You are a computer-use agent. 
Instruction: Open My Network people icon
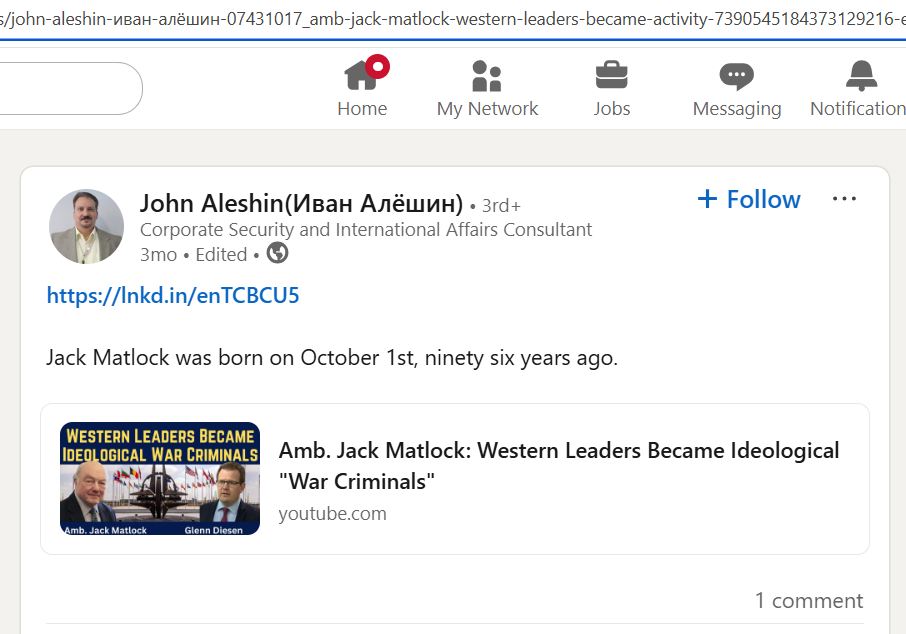[x=487, y=76]
